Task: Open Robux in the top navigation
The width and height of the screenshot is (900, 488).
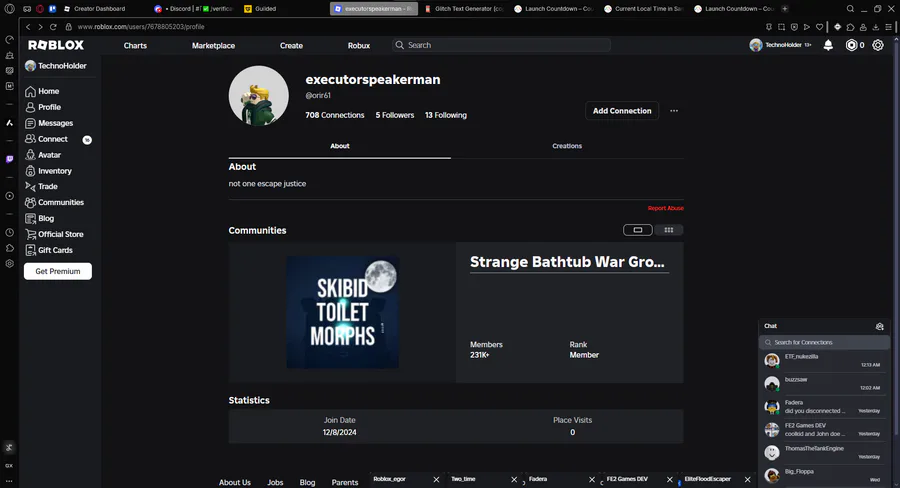Action: click(359, 45)
